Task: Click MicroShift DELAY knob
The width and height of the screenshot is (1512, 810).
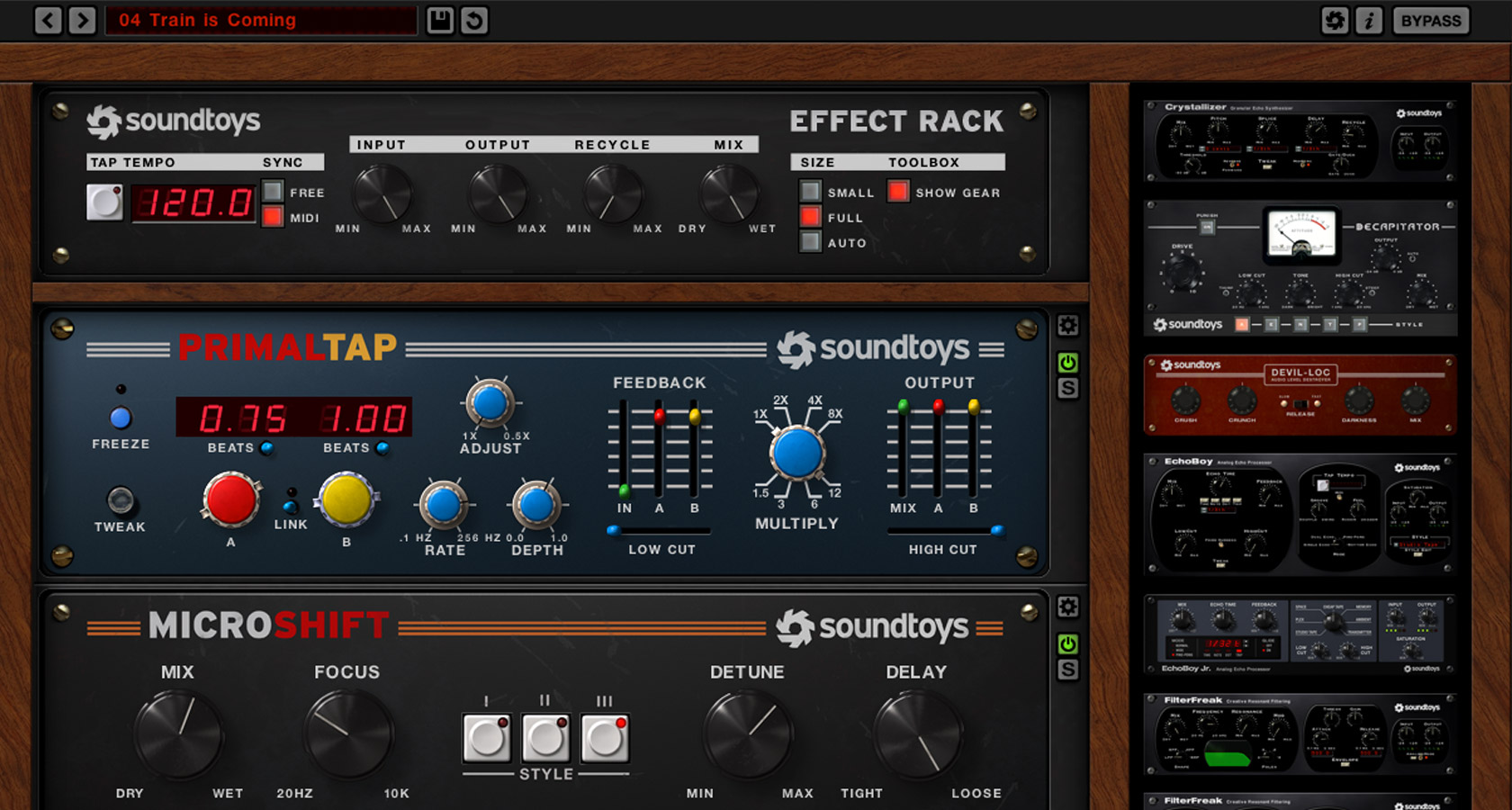Action: [x=917, y=733]
